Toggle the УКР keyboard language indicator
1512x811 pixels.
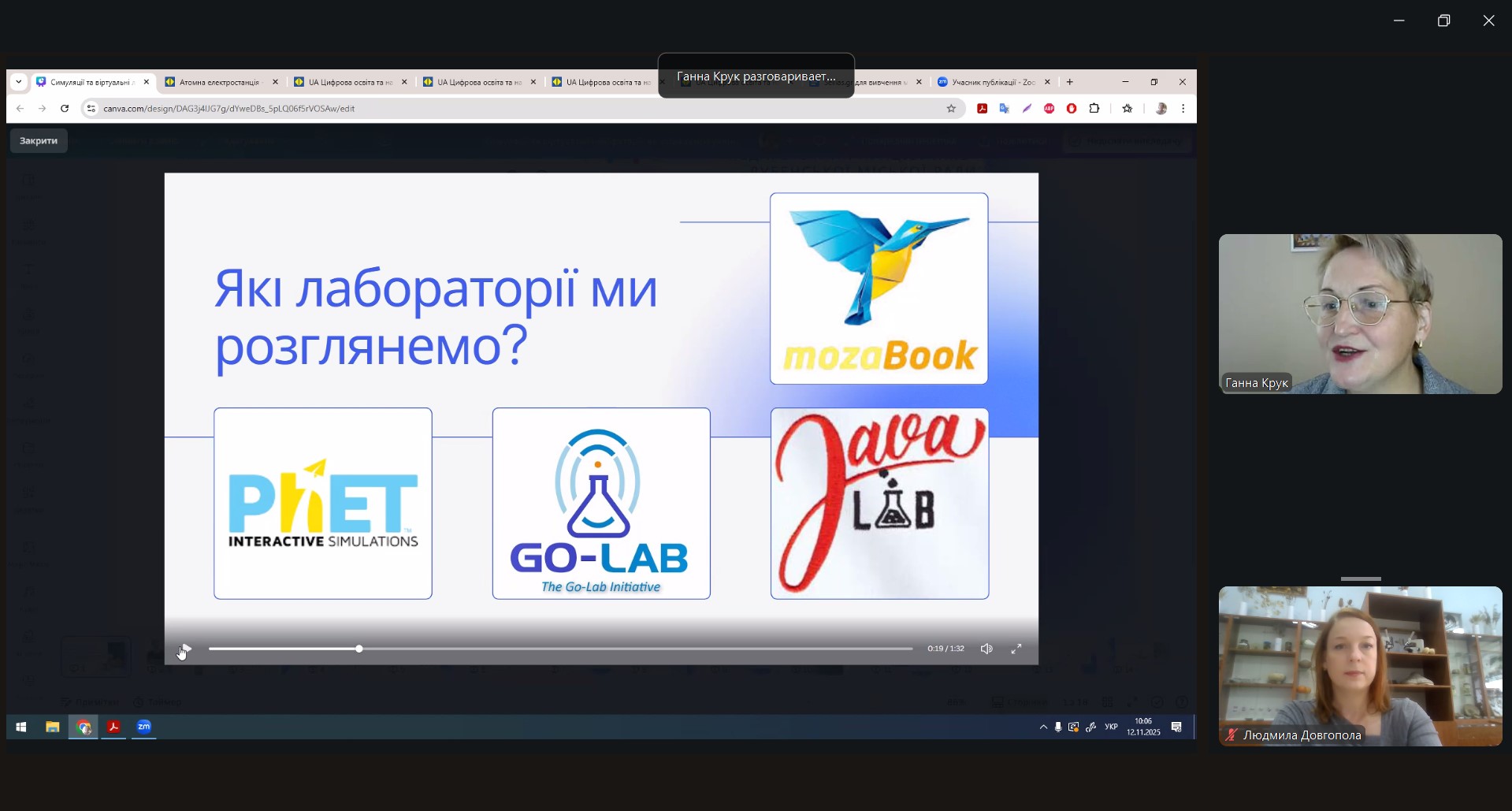1111,727
